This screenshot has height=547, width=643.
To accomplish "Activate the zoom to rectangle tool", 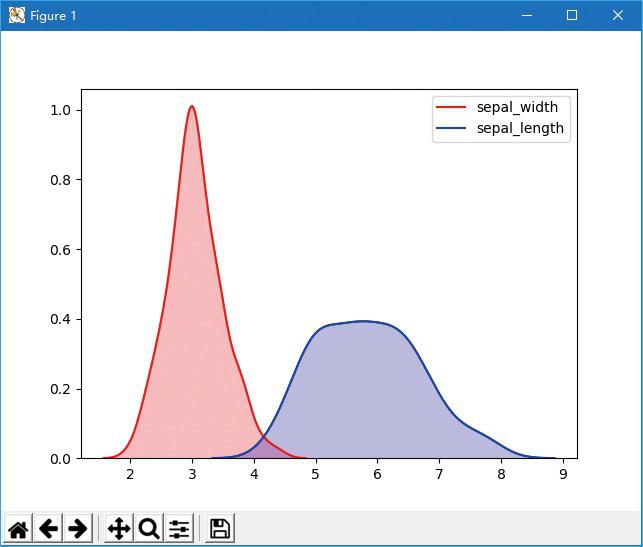I will [148, 529].
